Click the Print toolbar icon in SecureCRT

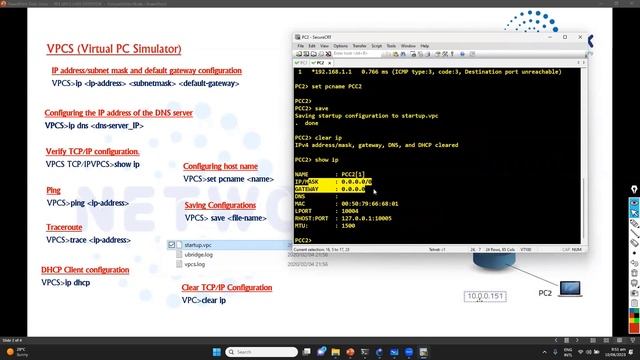(x=413, y=54)
